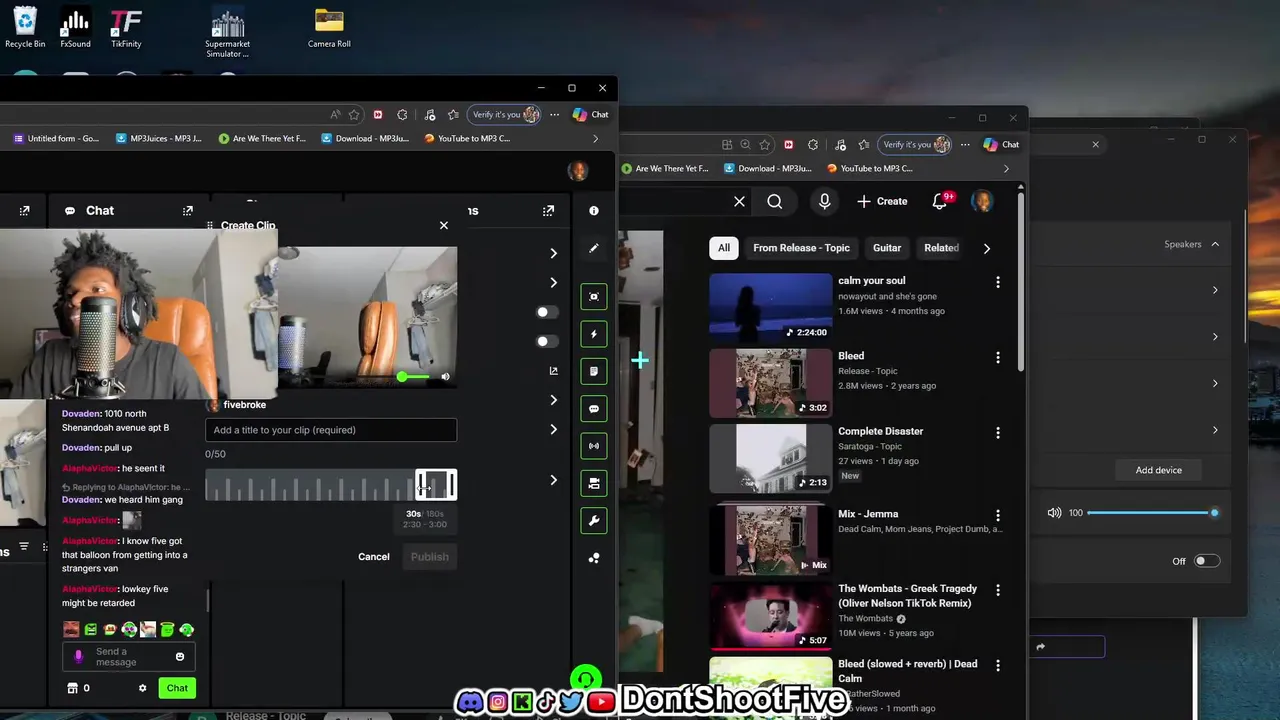1280x720 pixels.
Task: Click the system volume slider at 100
Action: pyautogui.click(x=1151, y=513)
